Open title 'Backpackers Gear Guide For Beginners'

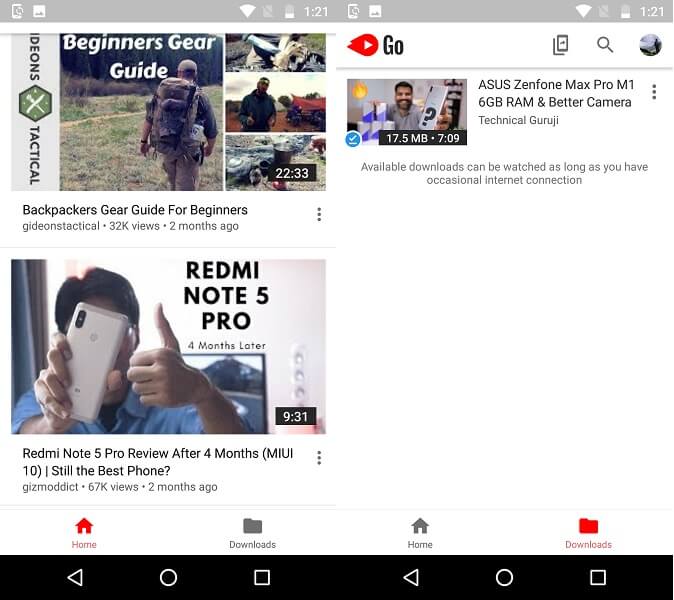[x=135, y=210]
